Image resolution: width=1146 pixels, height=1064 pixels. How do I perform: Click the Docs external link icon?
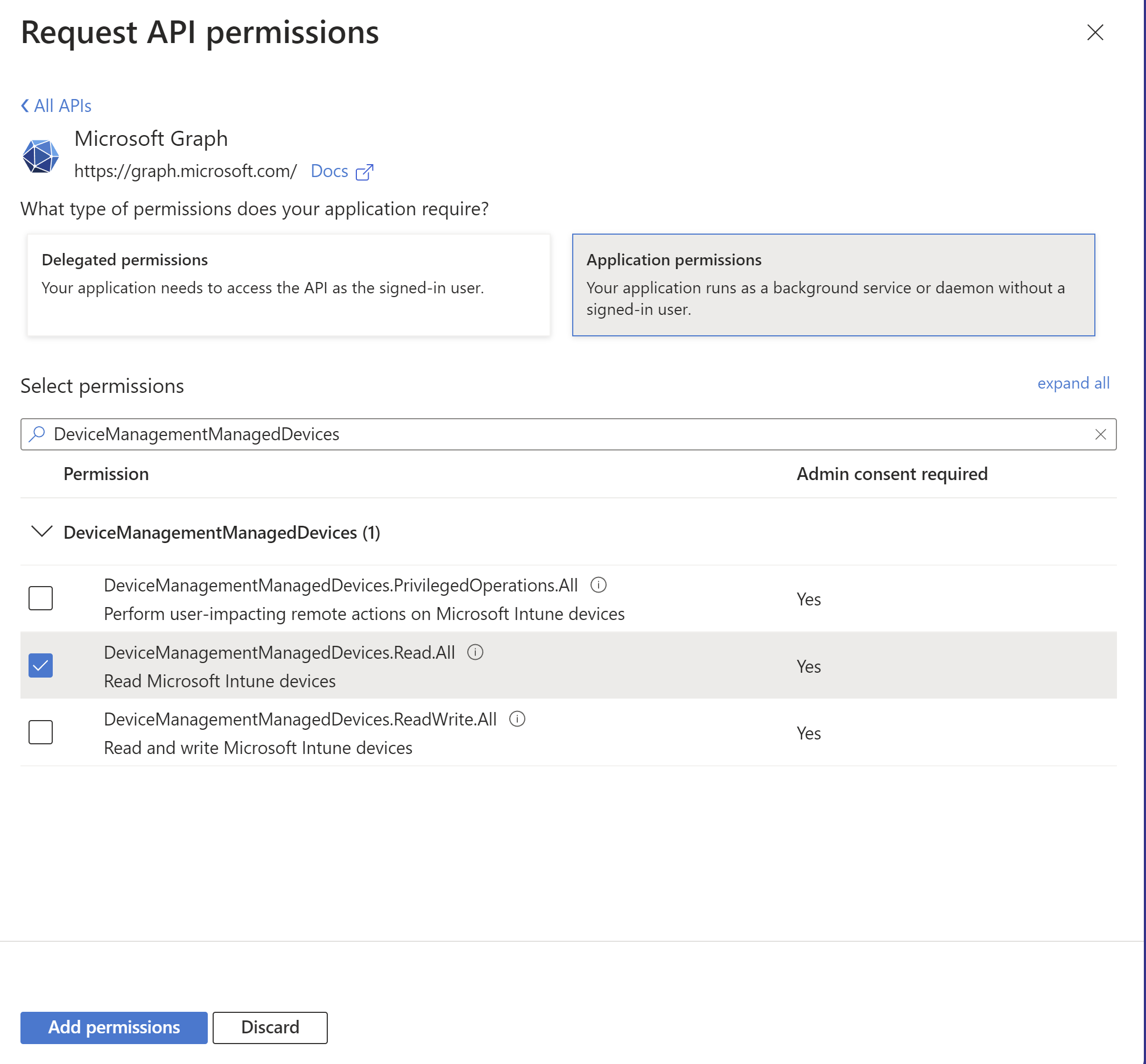(x=364, y=172)
